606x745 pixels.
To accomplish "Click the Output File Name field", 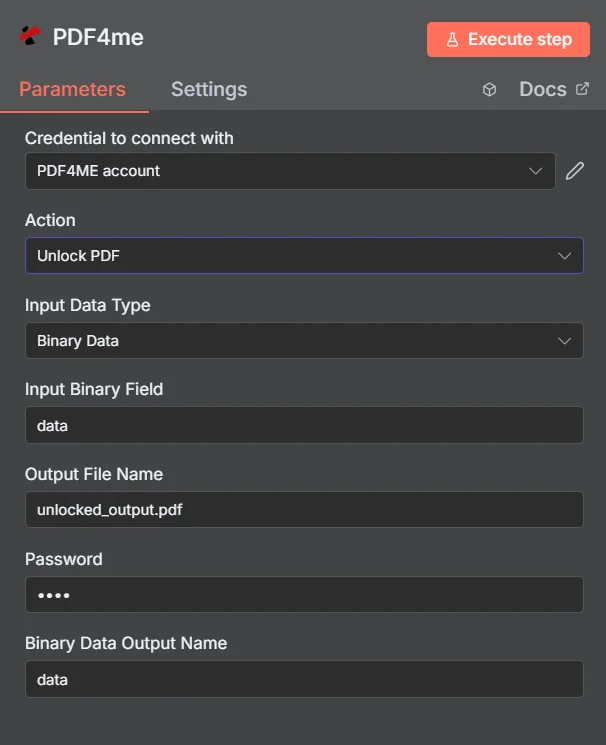I will tap(304, 510).
